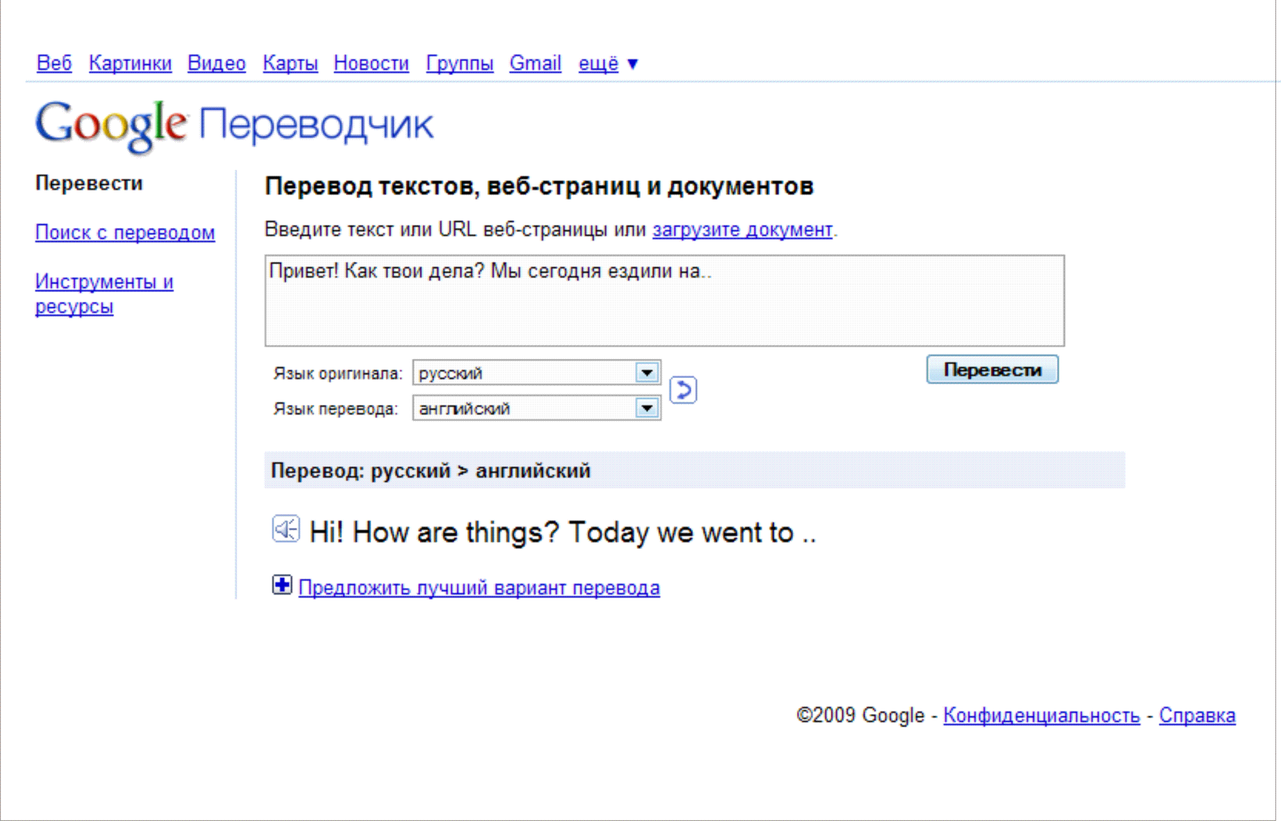Open the Веб link in top navigation
The width and height of the screenshot is (1281, 821).
pos(54,64)
